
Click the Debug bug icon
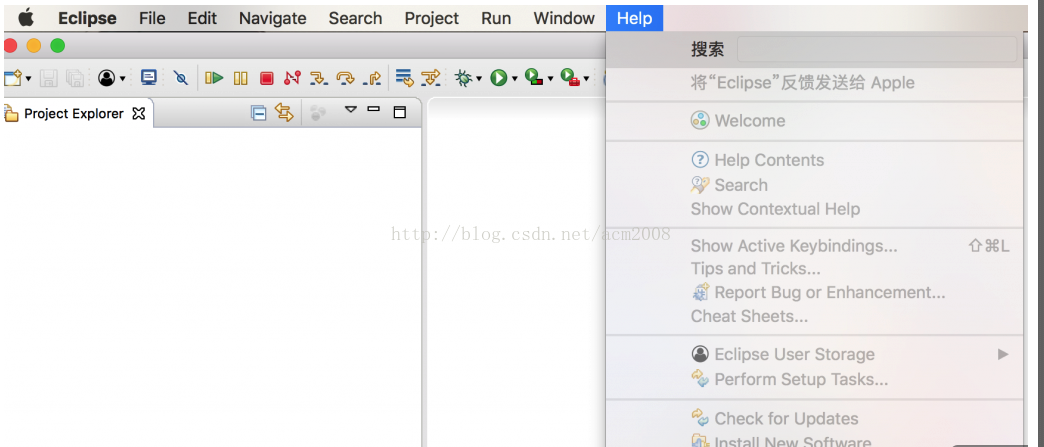(463, 79)
